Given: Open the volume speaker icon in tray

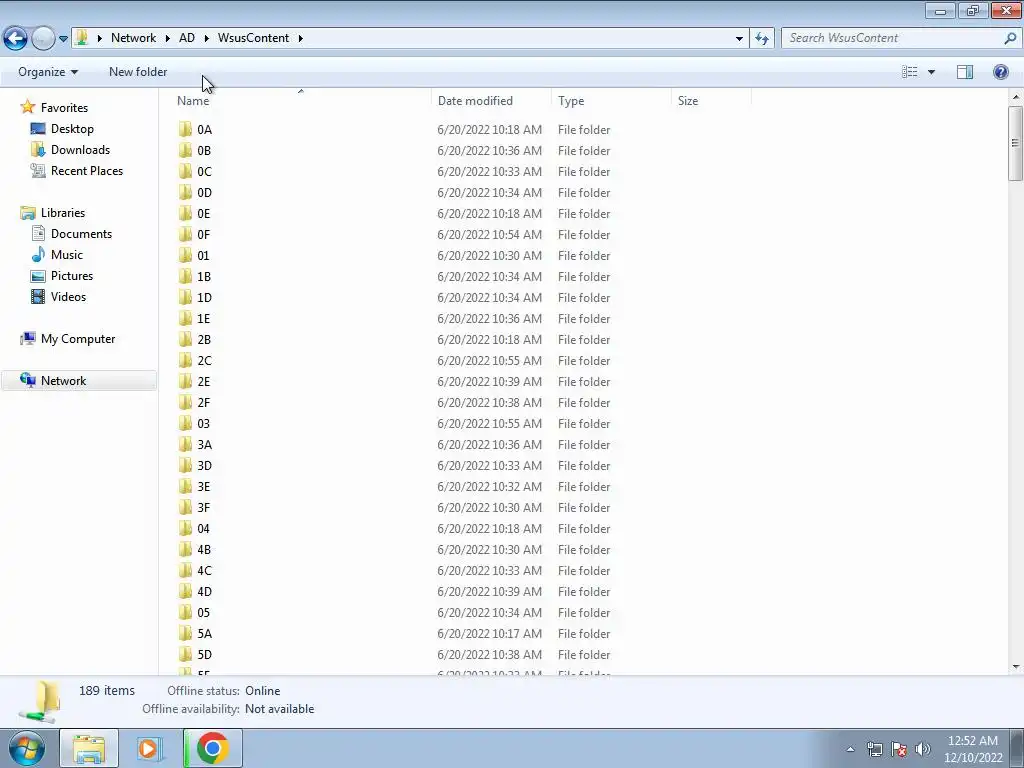Looking at the screenshot, I should pos(923,749).
